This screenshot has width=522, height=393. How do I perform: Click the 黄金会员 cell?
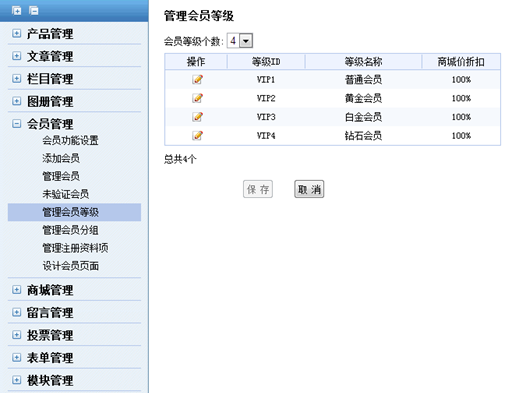(363, 98)
